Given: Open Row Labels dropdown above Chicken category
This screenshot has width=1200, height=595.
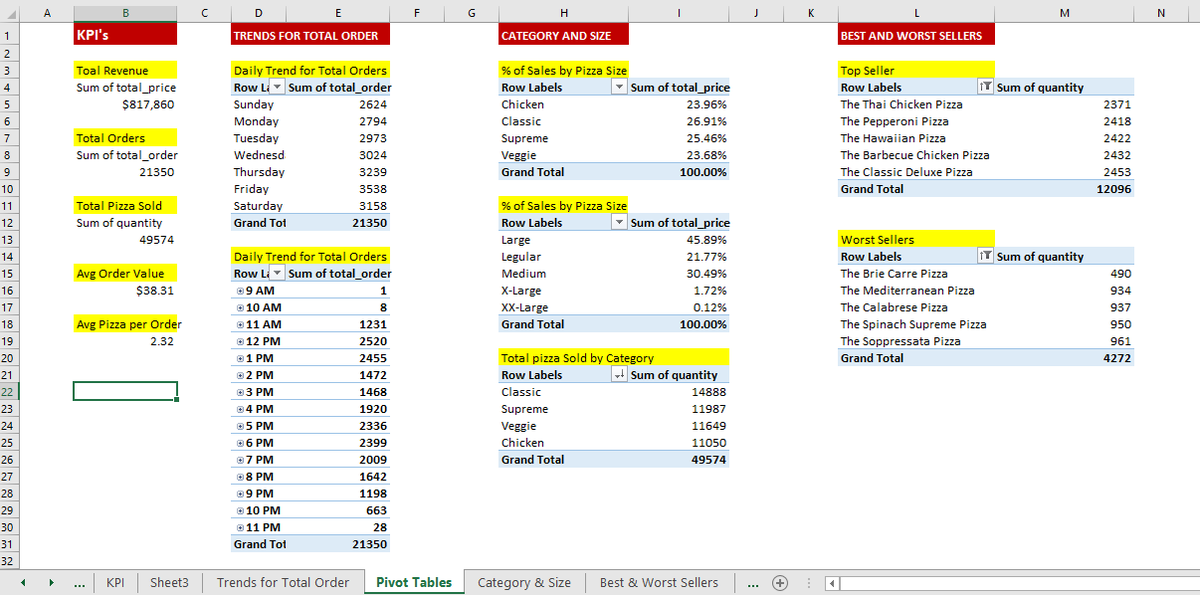Looking at the screenshot, I should point(620,88).
